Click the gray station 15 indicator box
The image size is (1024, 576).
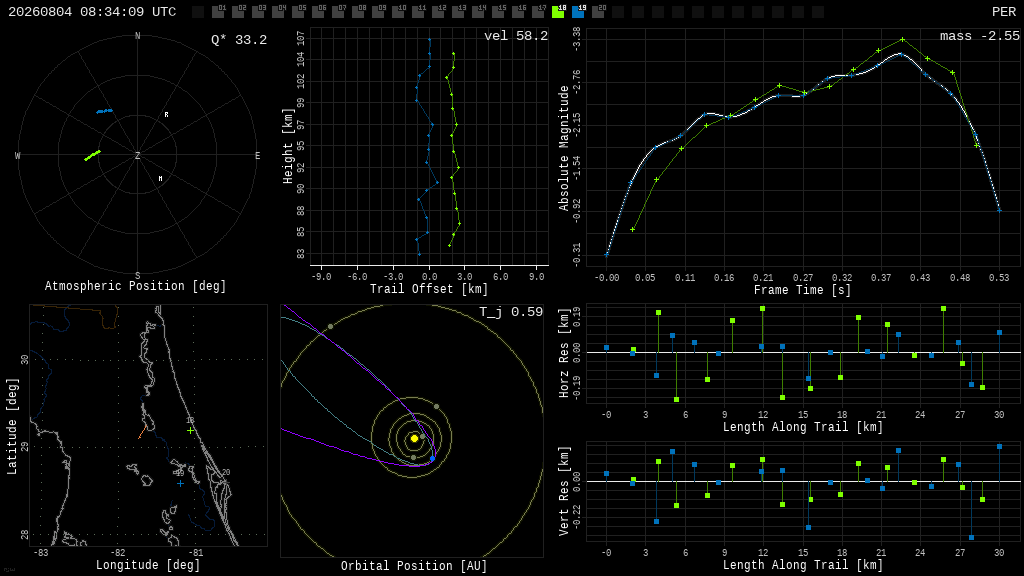[498, 12]
